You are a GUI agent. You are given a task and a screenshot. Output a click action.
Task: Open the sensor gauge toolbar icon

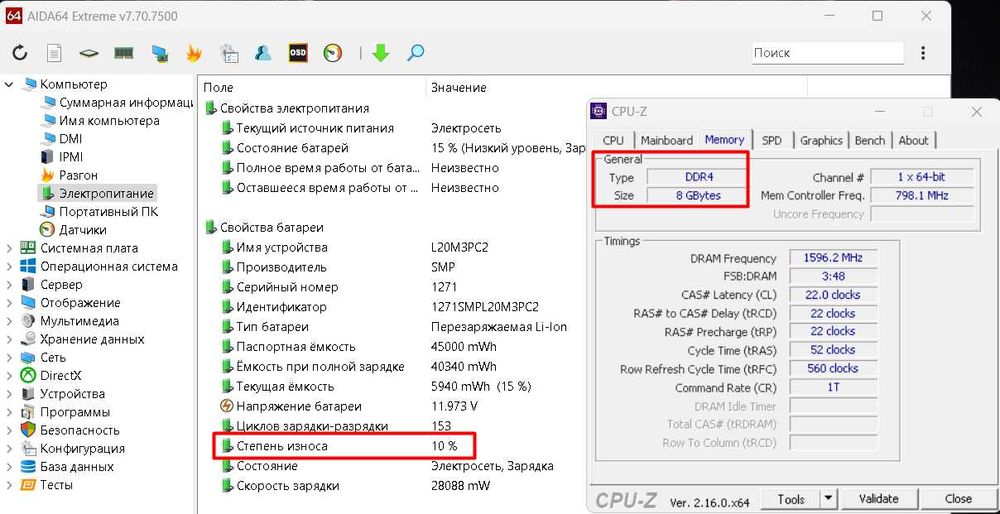333,53
